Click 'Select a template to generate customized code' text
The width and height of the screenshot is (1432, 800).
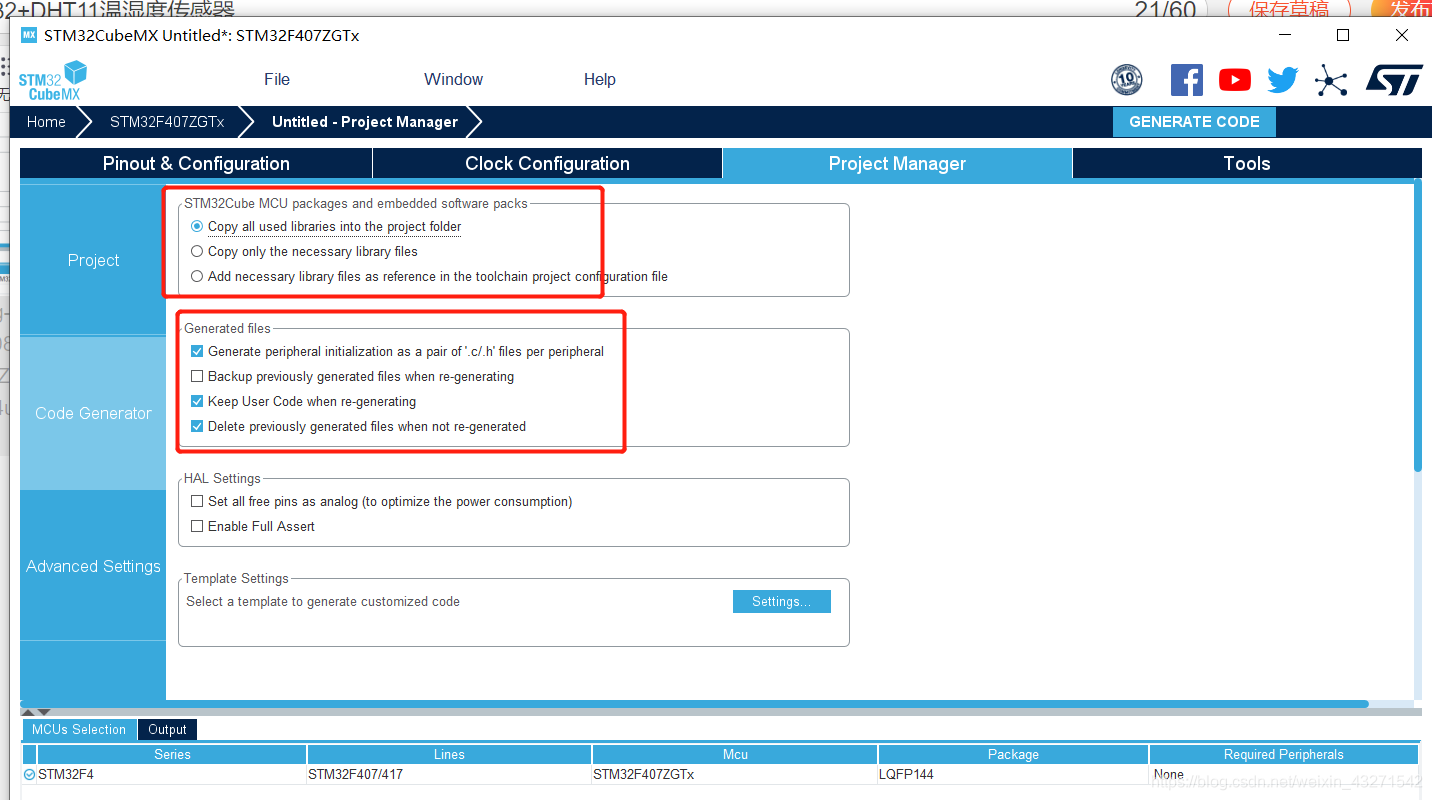click(323, 602)
